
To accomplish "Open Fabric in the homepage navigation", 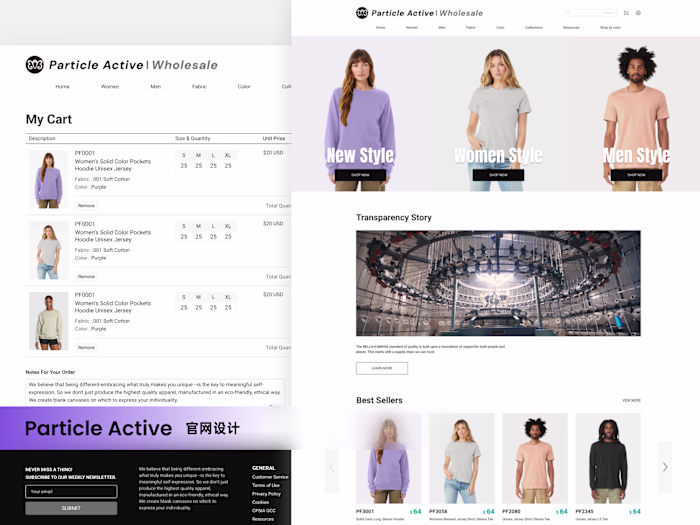I will tap(471, 28).
